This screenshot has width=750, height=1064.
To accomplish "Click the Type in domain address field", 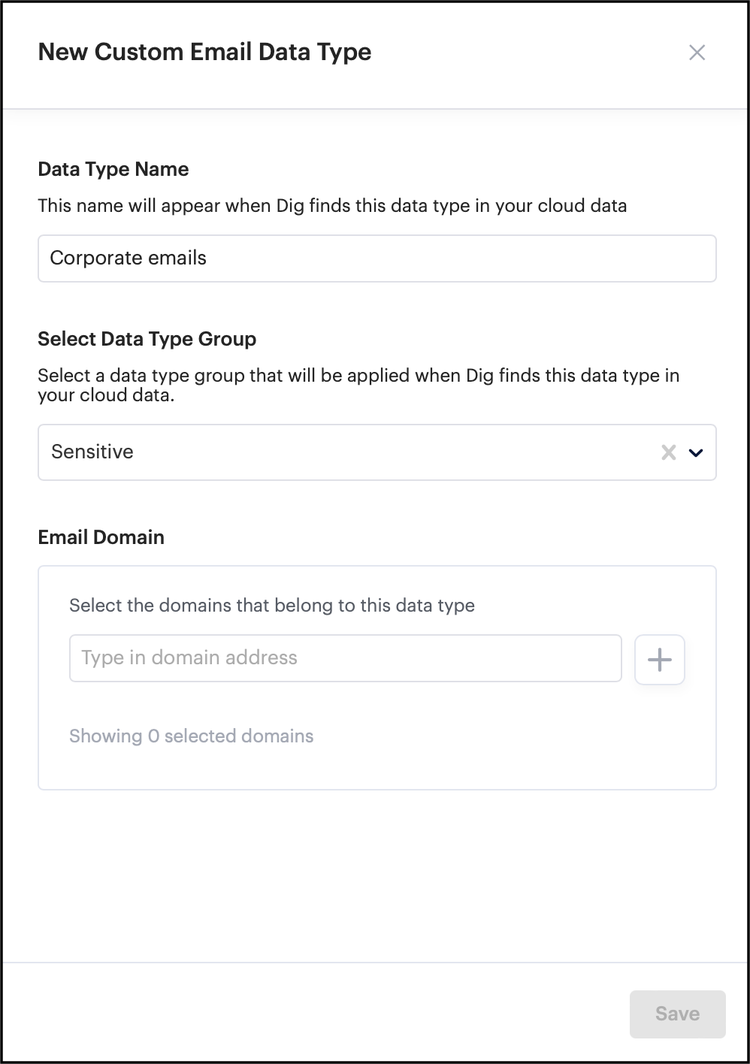I will (x=345, y=658).
